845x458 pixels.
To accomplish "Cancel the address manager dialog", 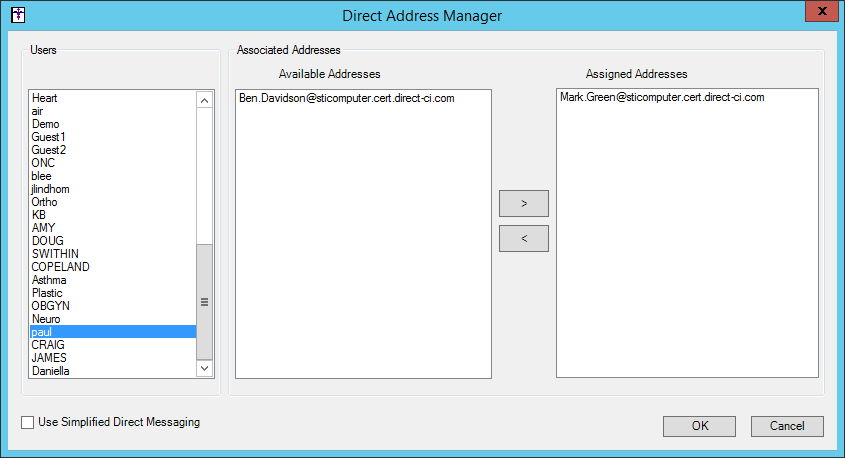I will 787,426.
